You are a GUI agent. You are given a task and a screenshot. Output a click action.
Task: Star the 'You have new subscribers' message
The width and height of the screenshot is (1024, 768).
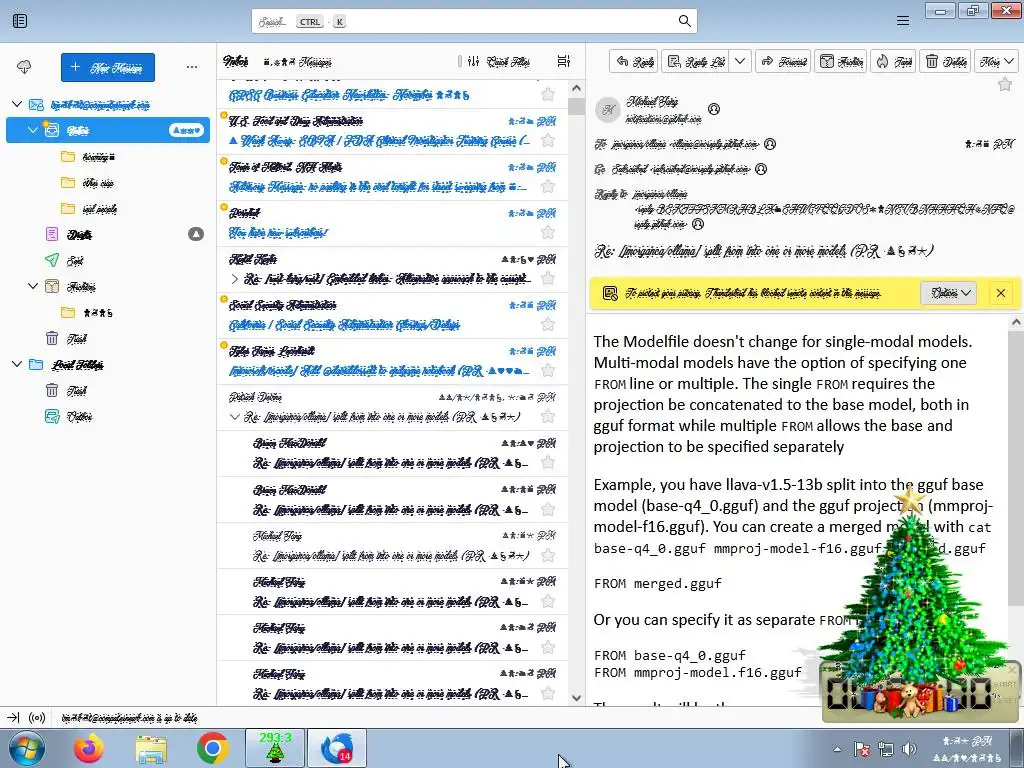(548, 232)
